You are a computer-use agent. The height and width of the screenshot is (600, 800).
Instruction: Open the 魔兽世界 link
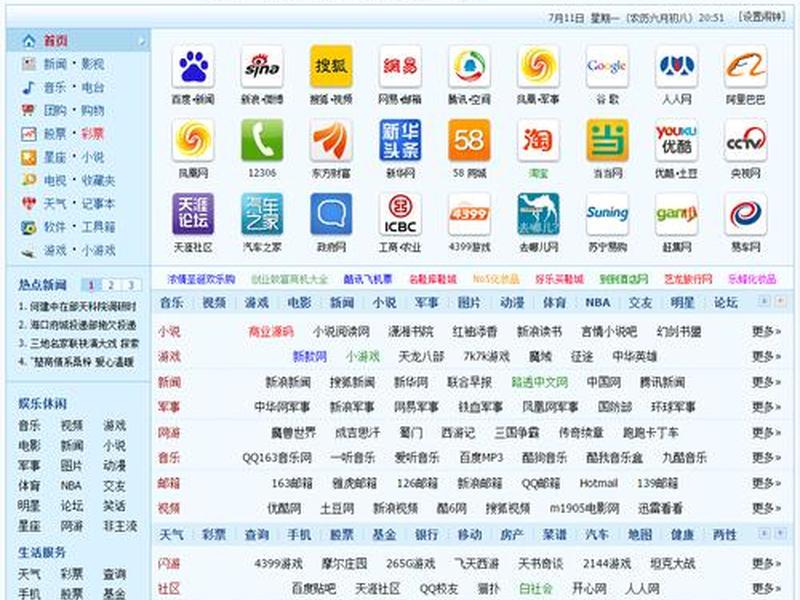293,433
